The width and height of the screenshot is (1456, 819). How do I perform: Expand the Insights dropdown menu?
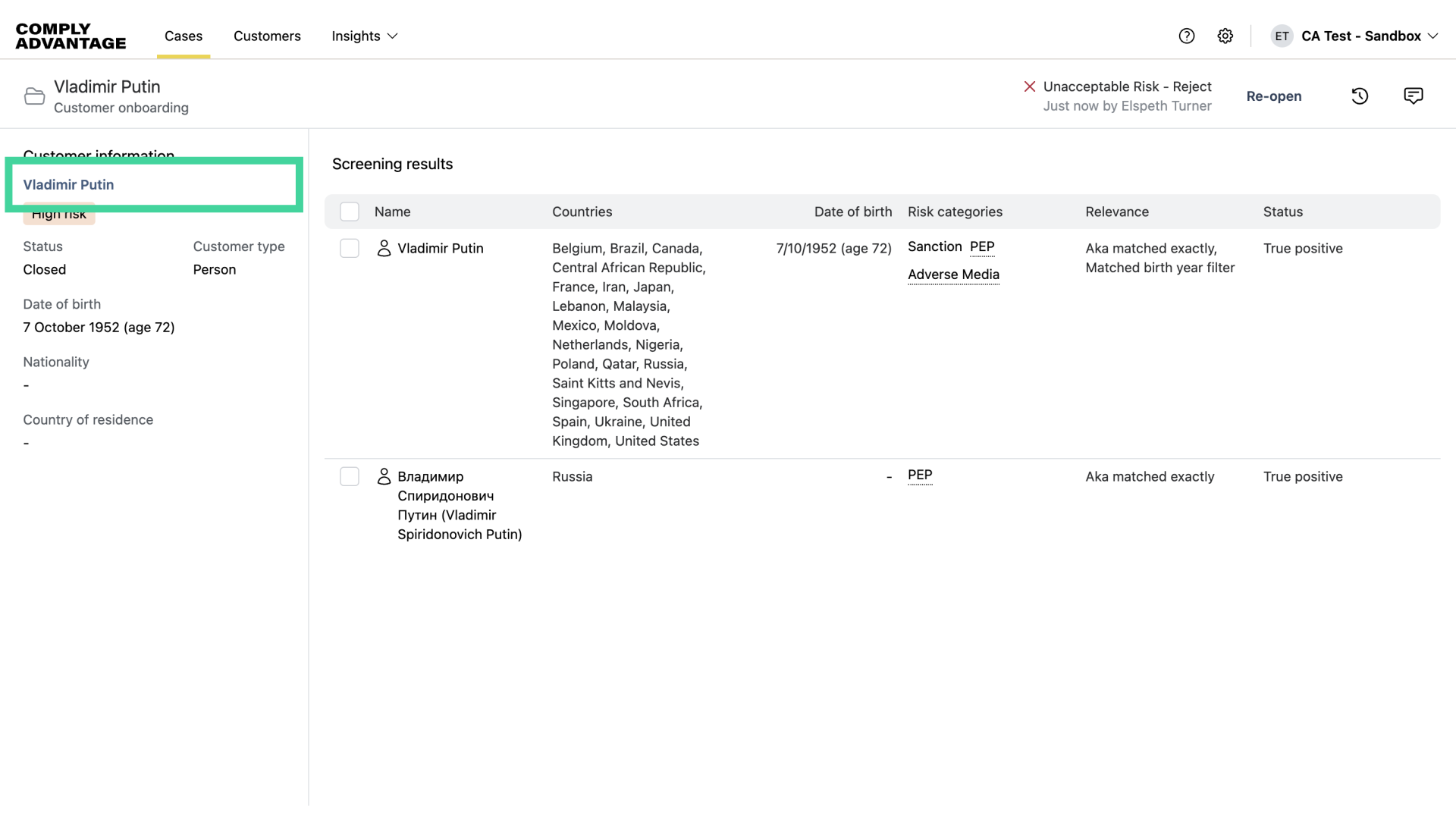point(365,36)
